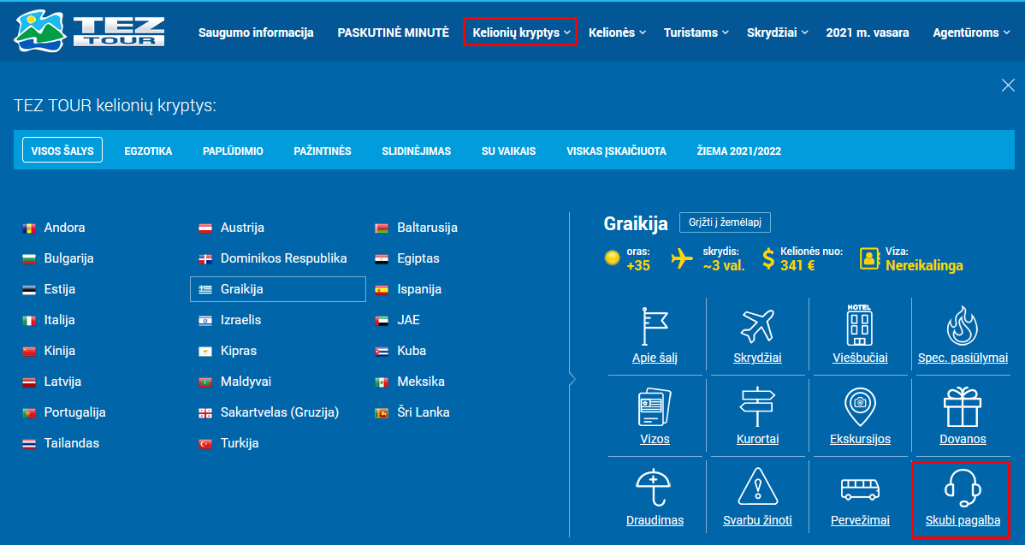Select Tailandas country link
This screenshot has width=1025, height=545.
click(71, 442)
